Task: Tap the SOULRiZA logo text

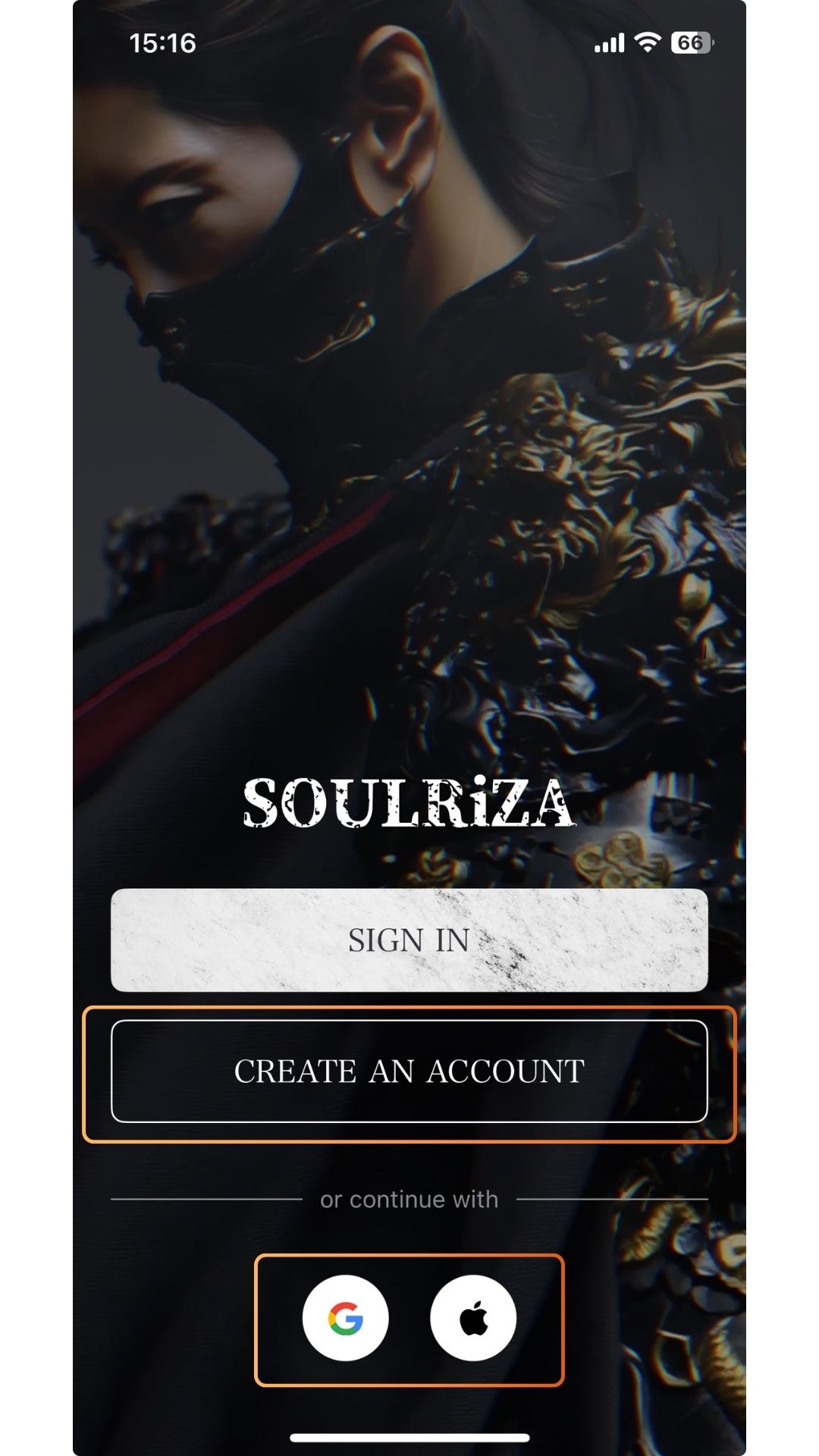Action: pyautogui.click(x=408, y=802)
